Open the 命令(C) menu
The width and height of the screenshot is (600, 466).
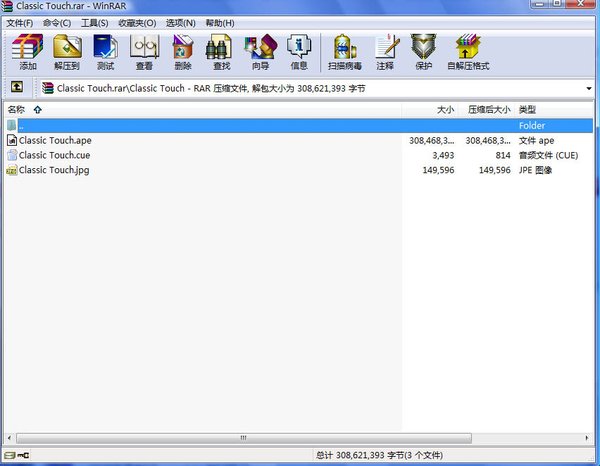pos(57,23)
